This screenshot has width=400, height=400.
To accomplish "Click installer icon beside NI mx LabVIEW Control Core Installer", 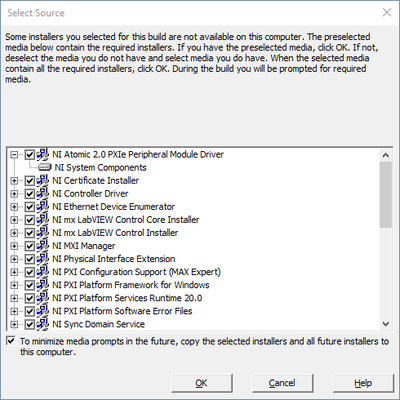I will 43,220.
